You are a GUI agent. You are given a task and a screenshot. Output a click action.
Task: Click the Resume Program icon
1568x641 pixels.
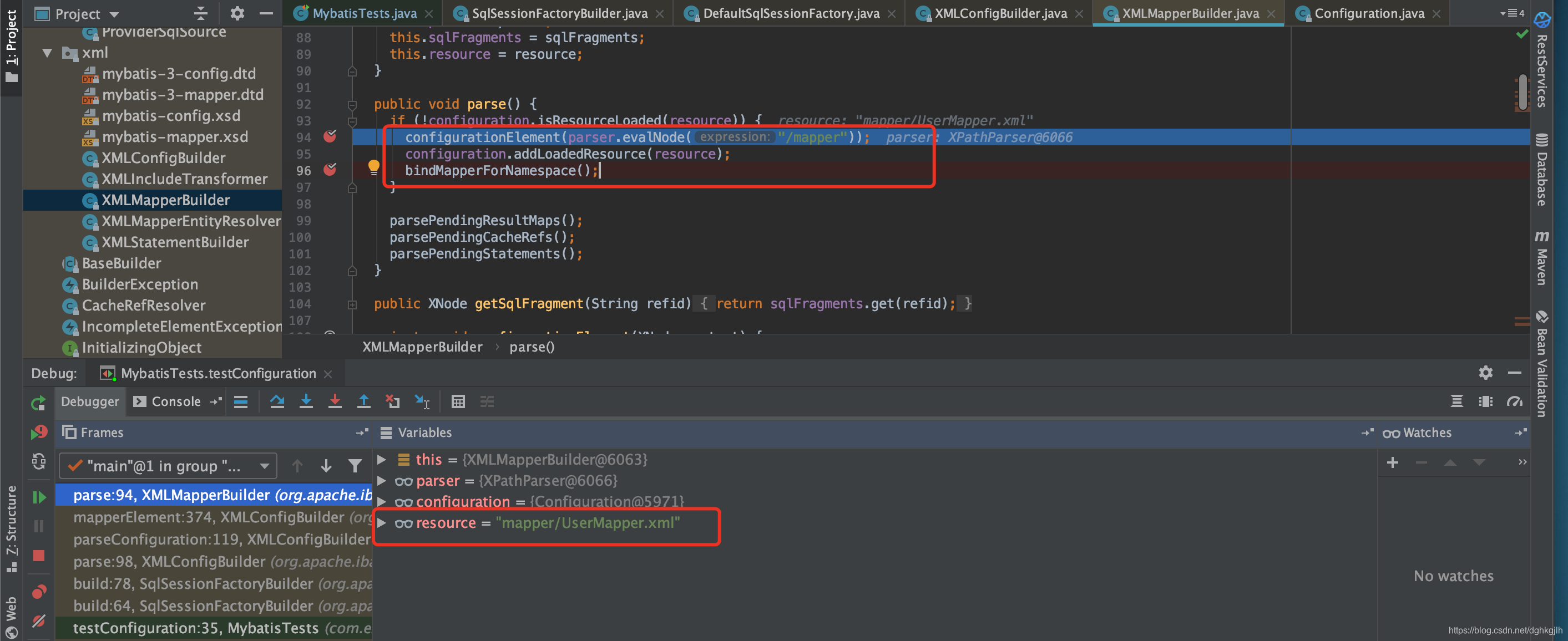[38, 497]
